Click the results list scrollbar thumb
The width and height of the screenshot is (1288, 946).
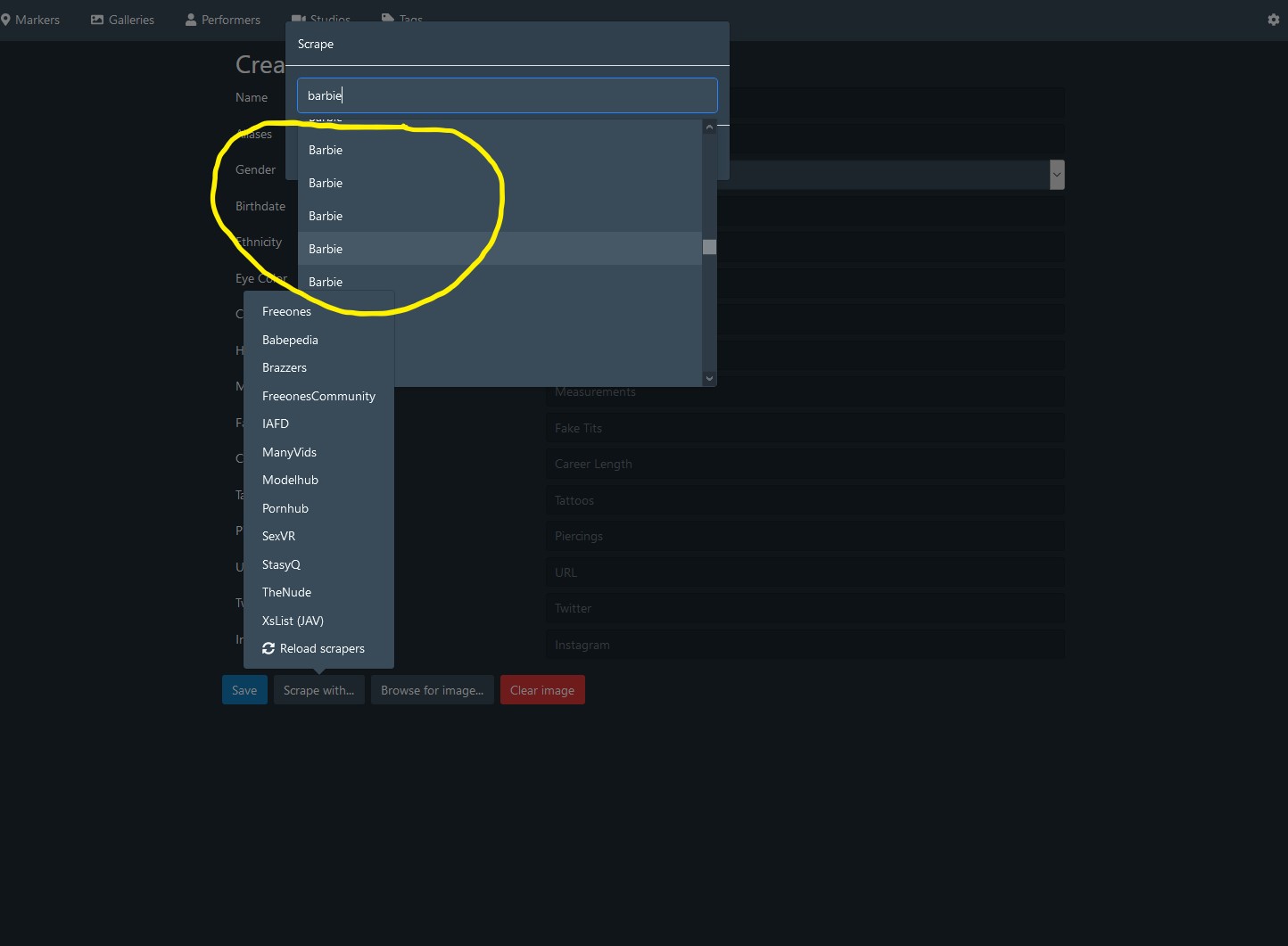coord(709,247)
